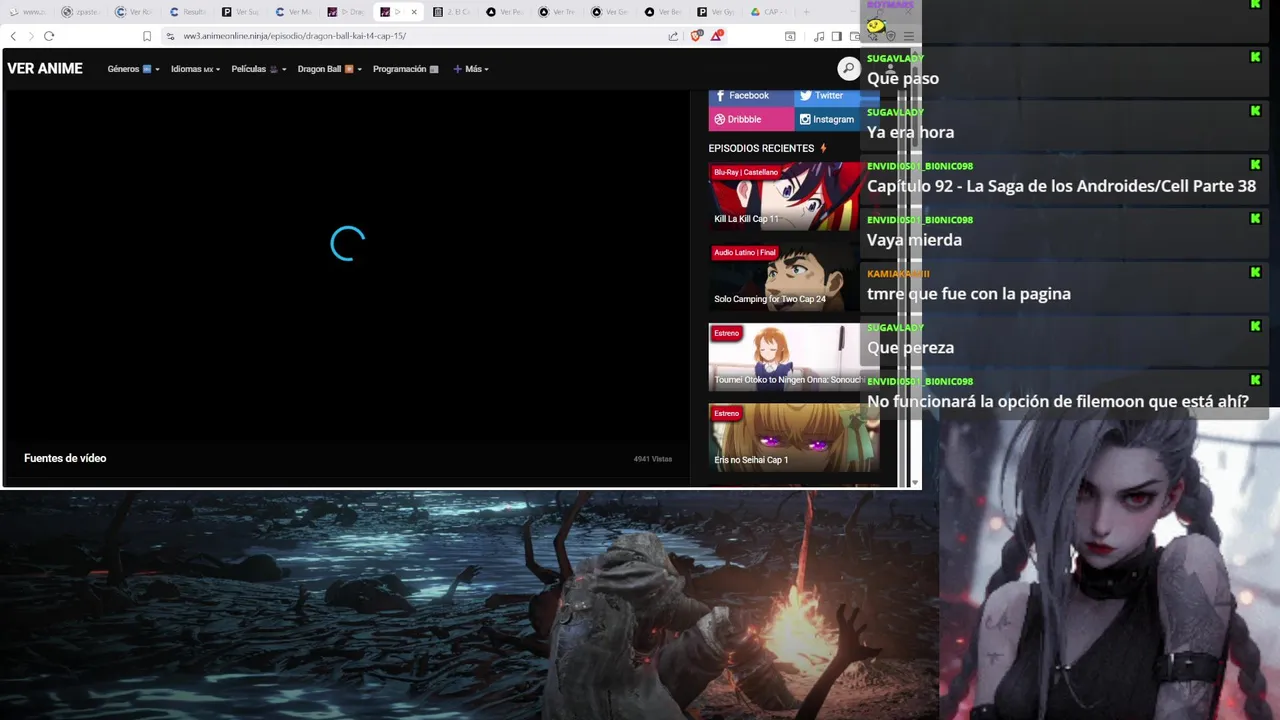Reload the page with the refresh icon
This screenshot has width=1280, height=720.
(49, 36)
